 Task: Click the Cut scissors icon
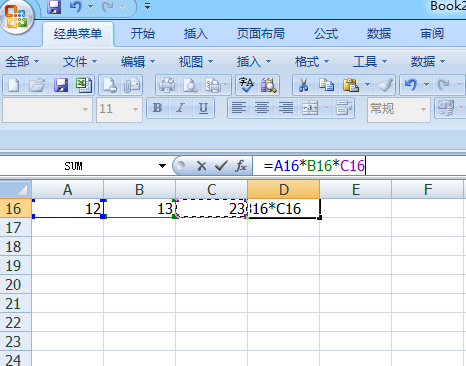(303, 85)
